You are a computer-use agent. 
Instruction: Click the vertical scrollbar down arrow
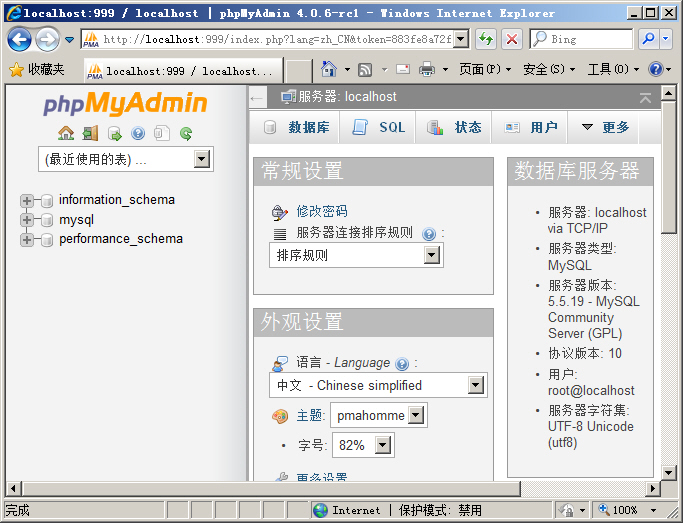669,472
